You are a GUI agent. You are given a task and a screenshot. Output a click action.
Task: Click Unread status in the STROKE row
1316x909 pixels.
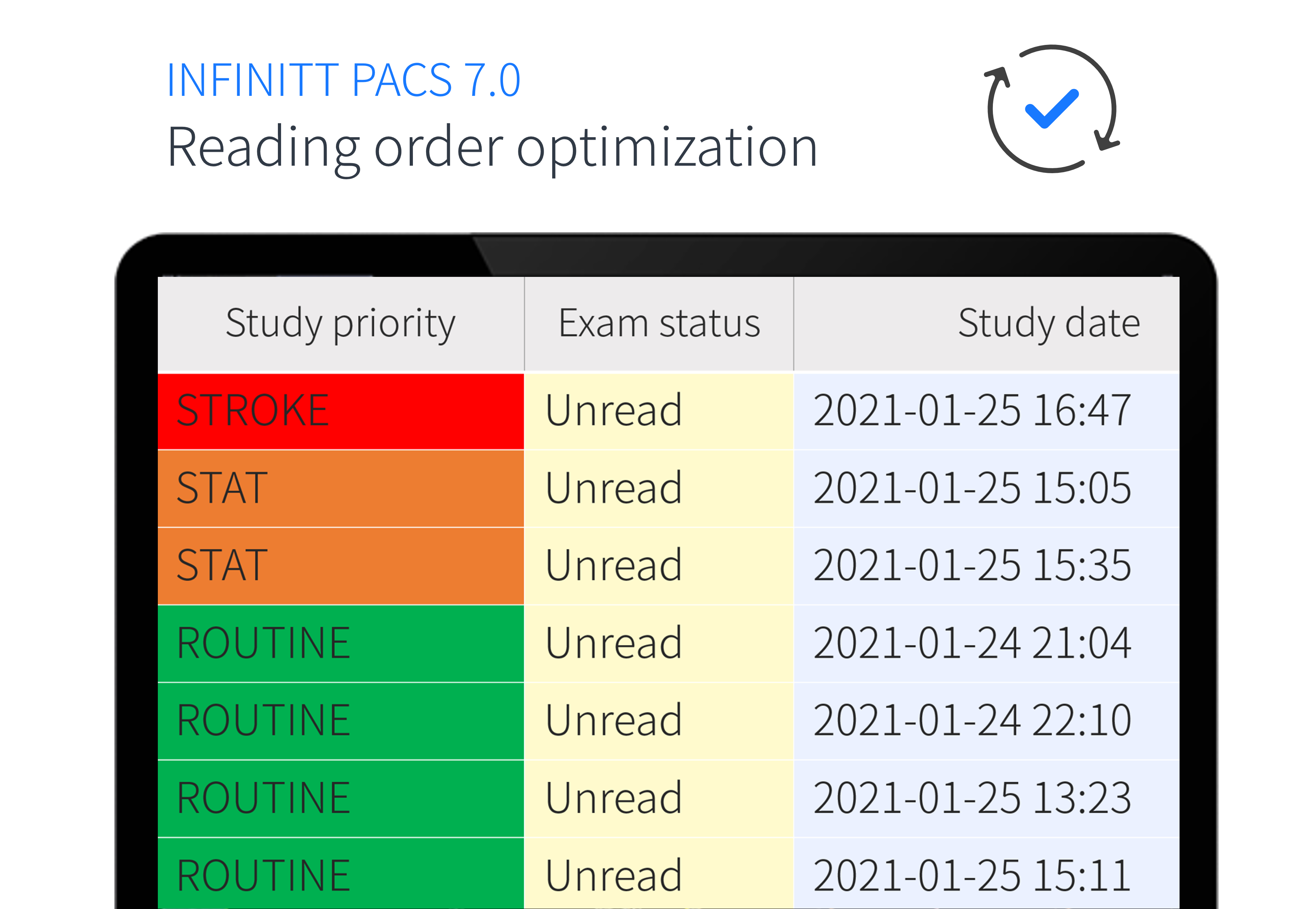613,410
